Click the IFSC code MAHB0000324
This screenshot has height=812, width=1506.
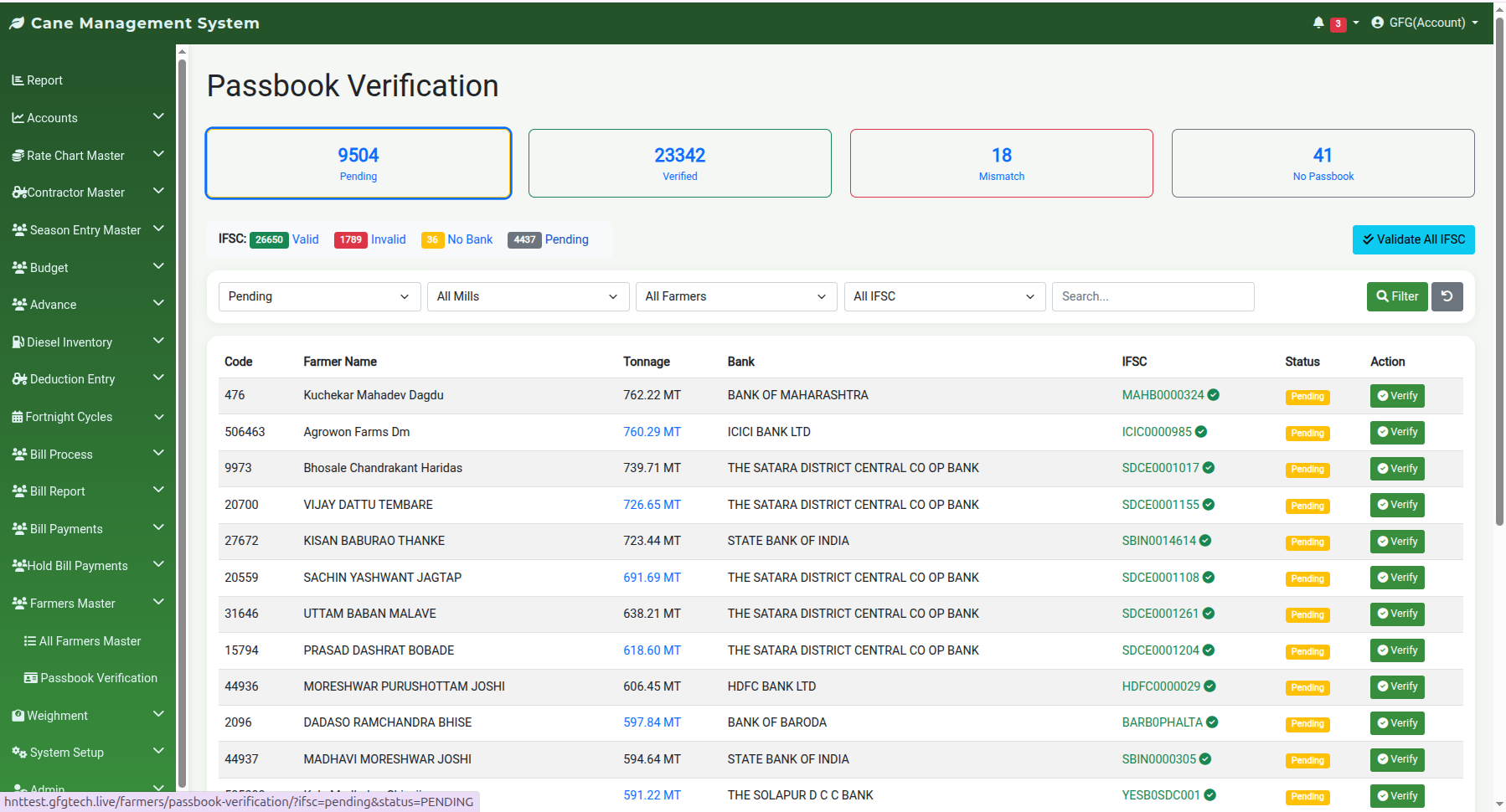(1163, 395)
